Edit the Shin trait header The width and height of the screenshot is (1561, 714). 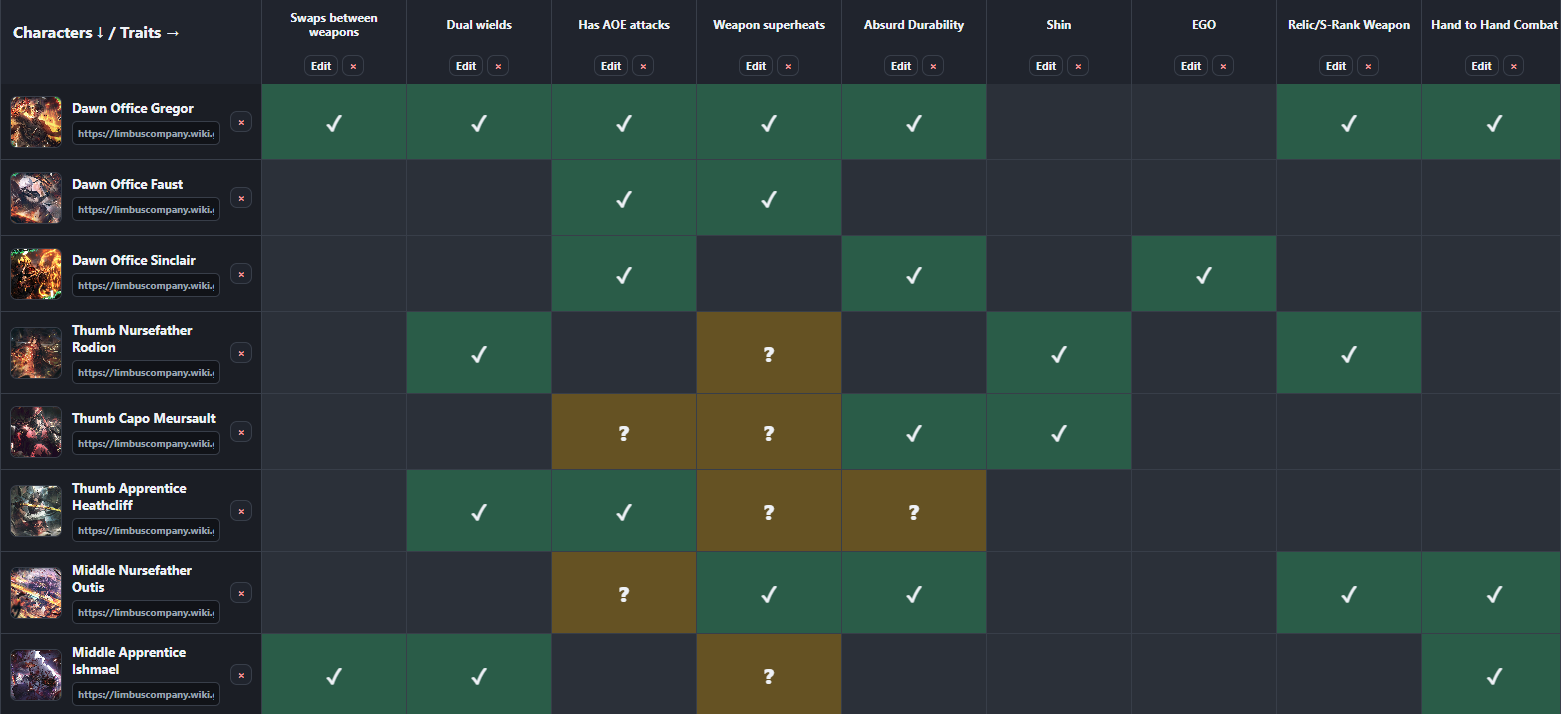point(1046,66)
